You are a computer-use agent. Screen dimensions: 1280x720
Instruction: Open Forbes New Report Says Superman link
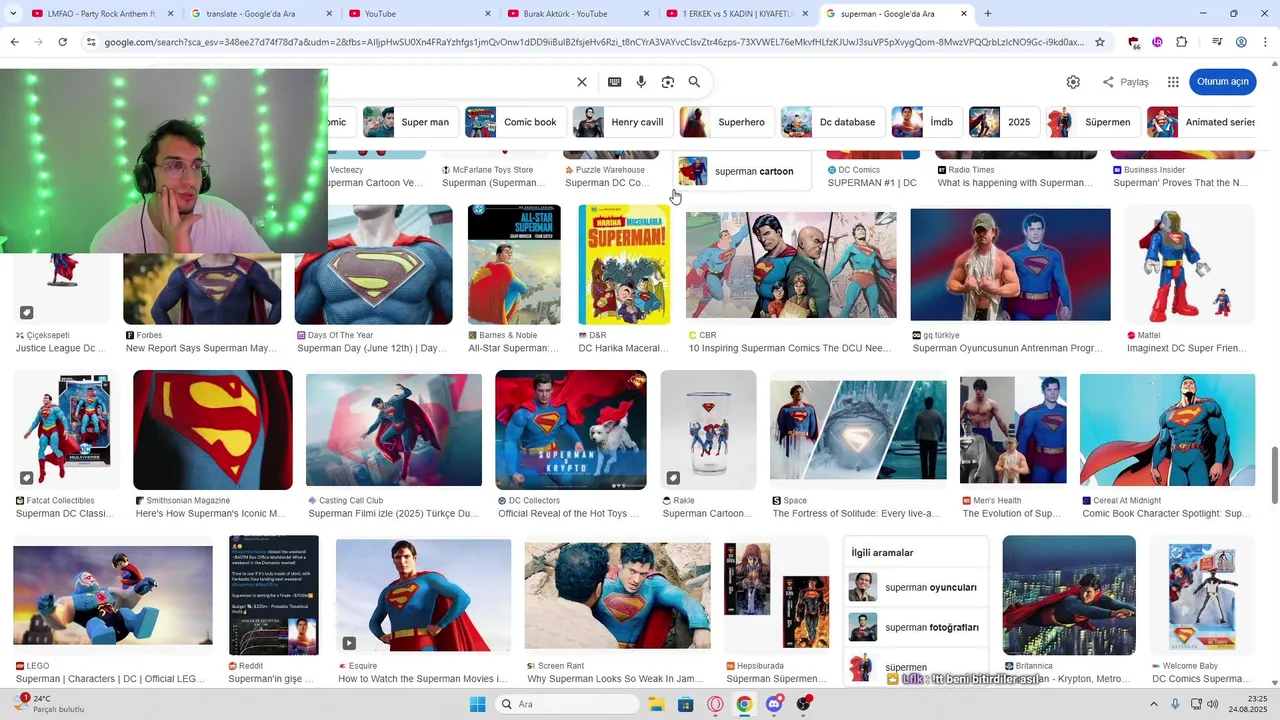[201, 348]
